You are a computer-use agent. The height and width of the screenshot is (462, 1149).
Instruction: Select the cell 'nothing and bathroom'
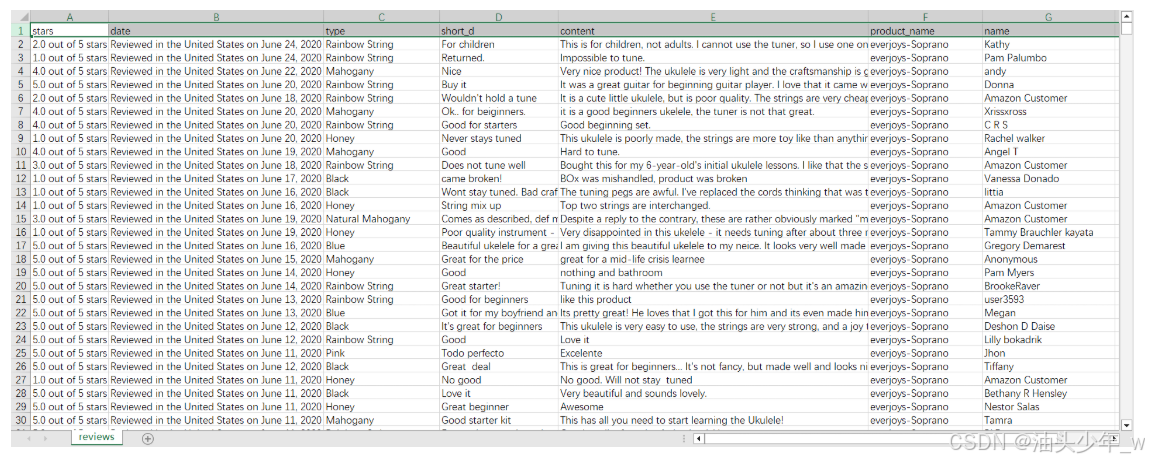[x=714, y=272]
